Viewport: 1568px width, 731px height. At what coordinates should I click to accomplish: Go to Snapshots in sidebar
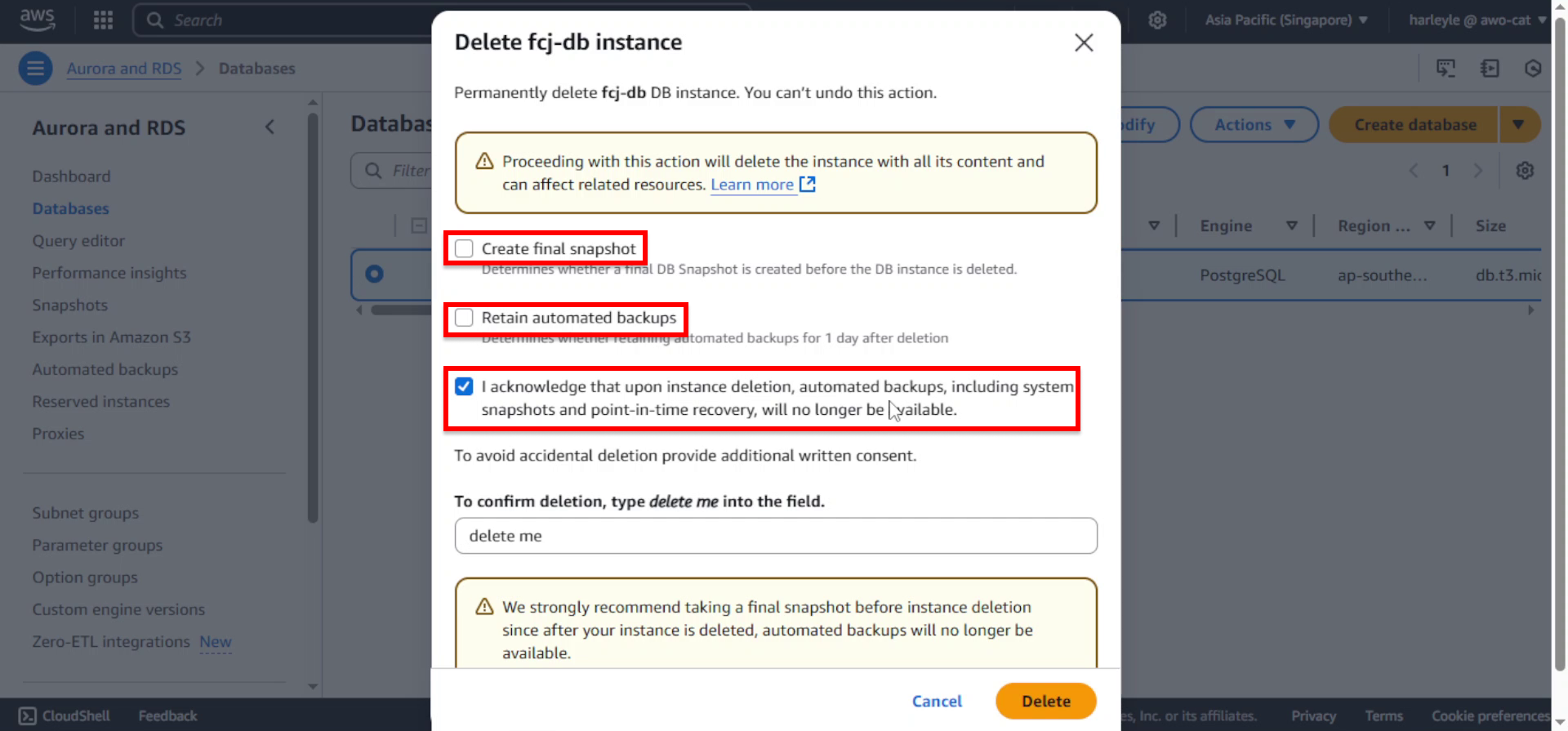coord(70,305)
